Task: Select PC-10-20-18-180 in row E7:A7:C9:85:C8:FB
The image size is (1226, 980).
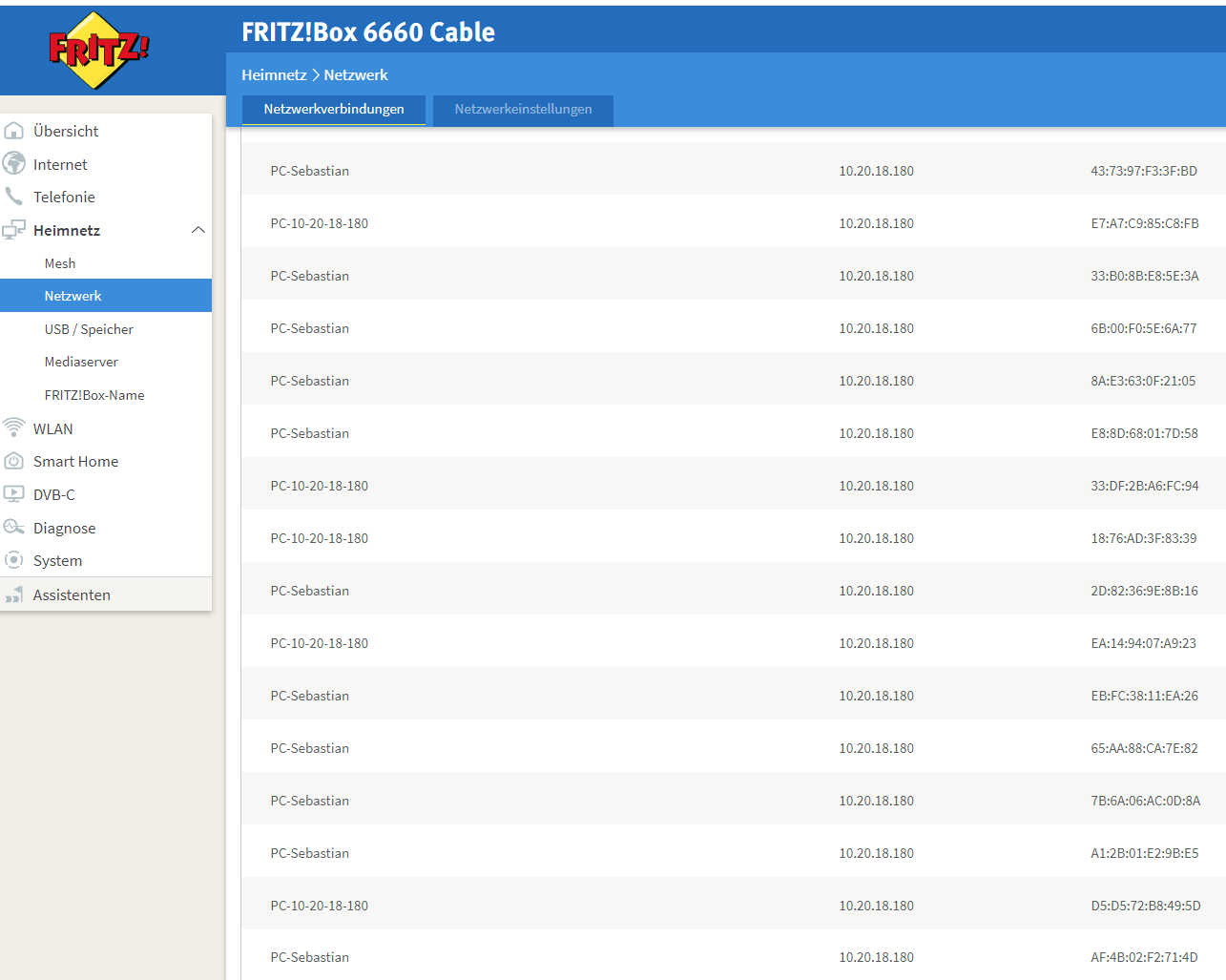Action: coord(320,223)
